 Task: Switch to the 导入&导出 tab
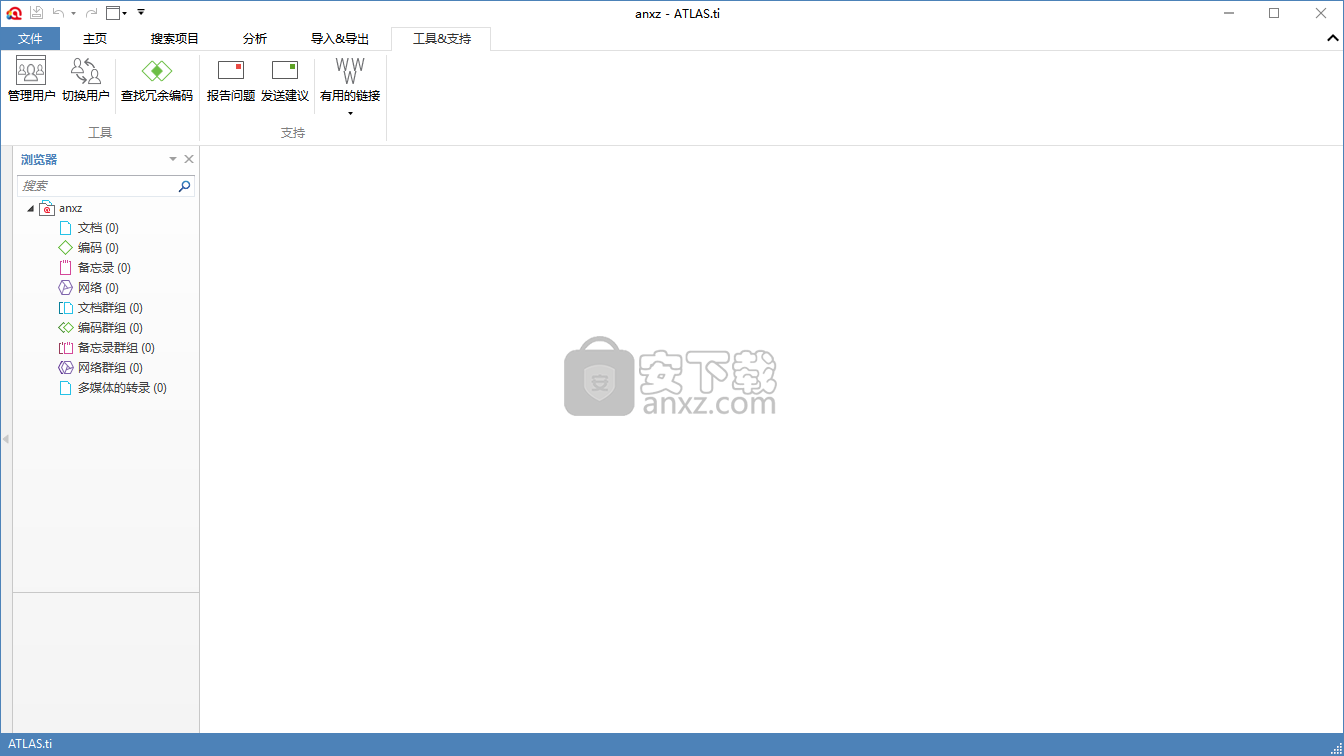pyautogui.click(x=340, y=39)
